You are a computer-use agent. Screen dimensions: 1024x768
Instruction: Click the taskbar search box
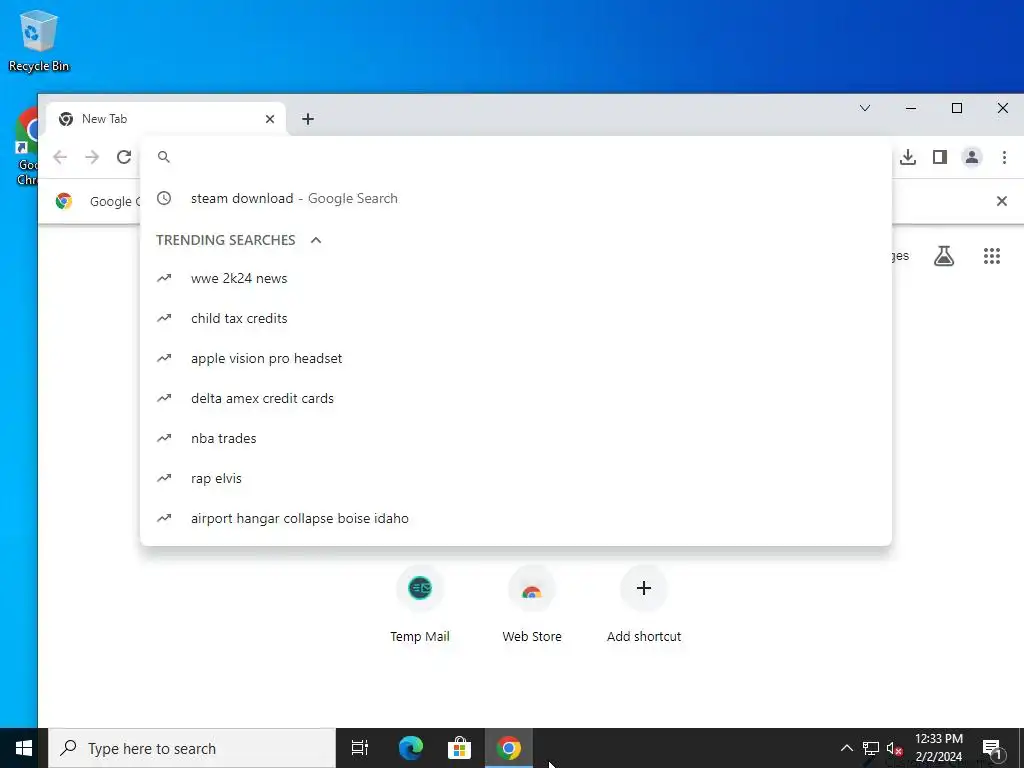pyautogui.click(x=192, y=748)
